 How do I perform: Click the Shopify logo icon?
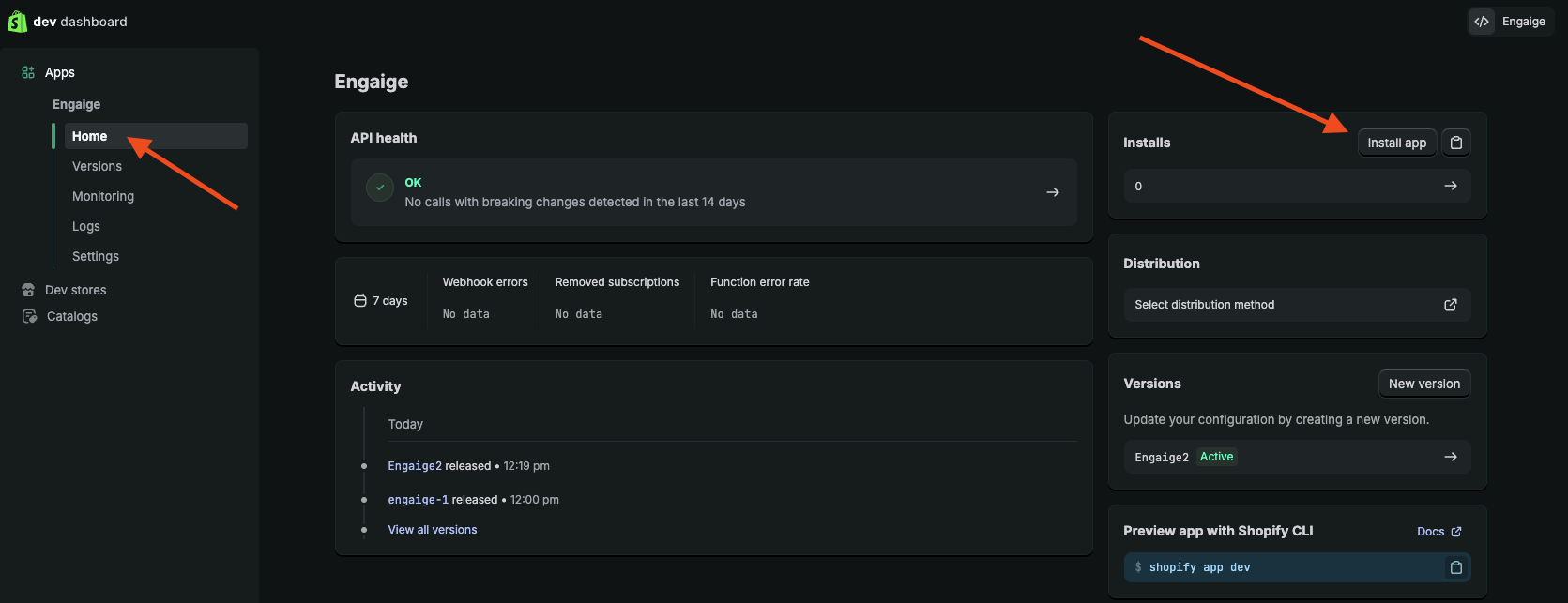[17, 21]
